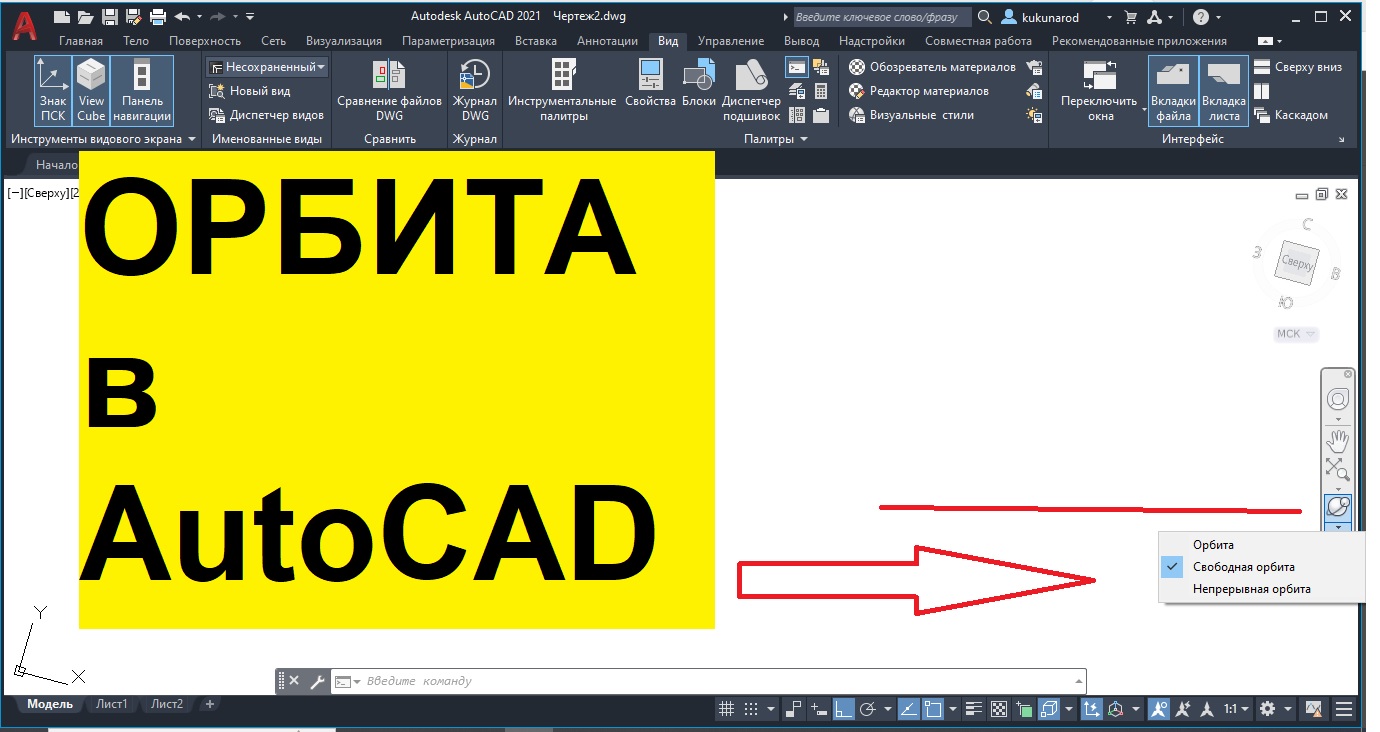Open the Help question mark icon
The image size is (1380, 732).
1201,17
